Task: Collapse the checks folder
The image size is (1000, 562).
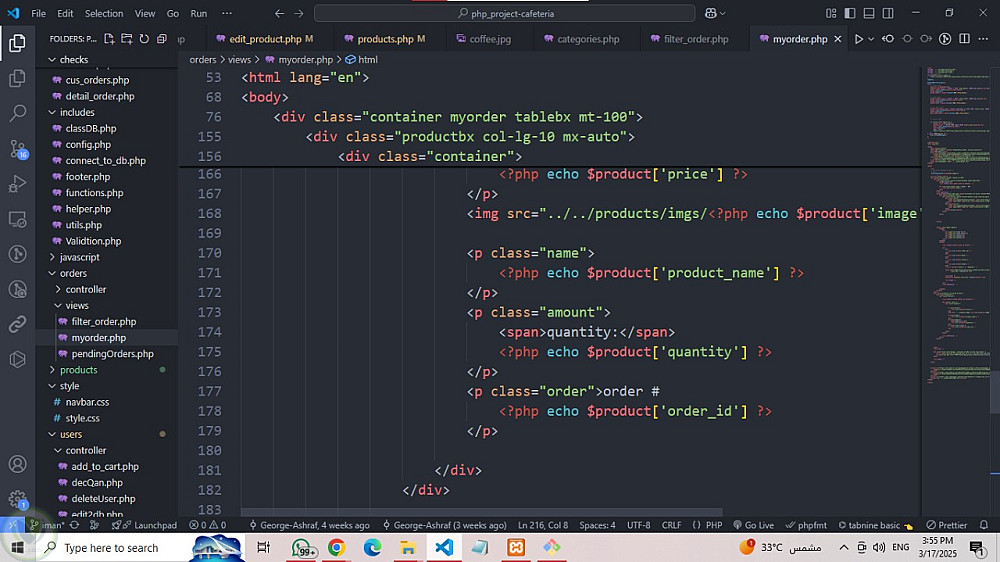Action: coord(74,59)
